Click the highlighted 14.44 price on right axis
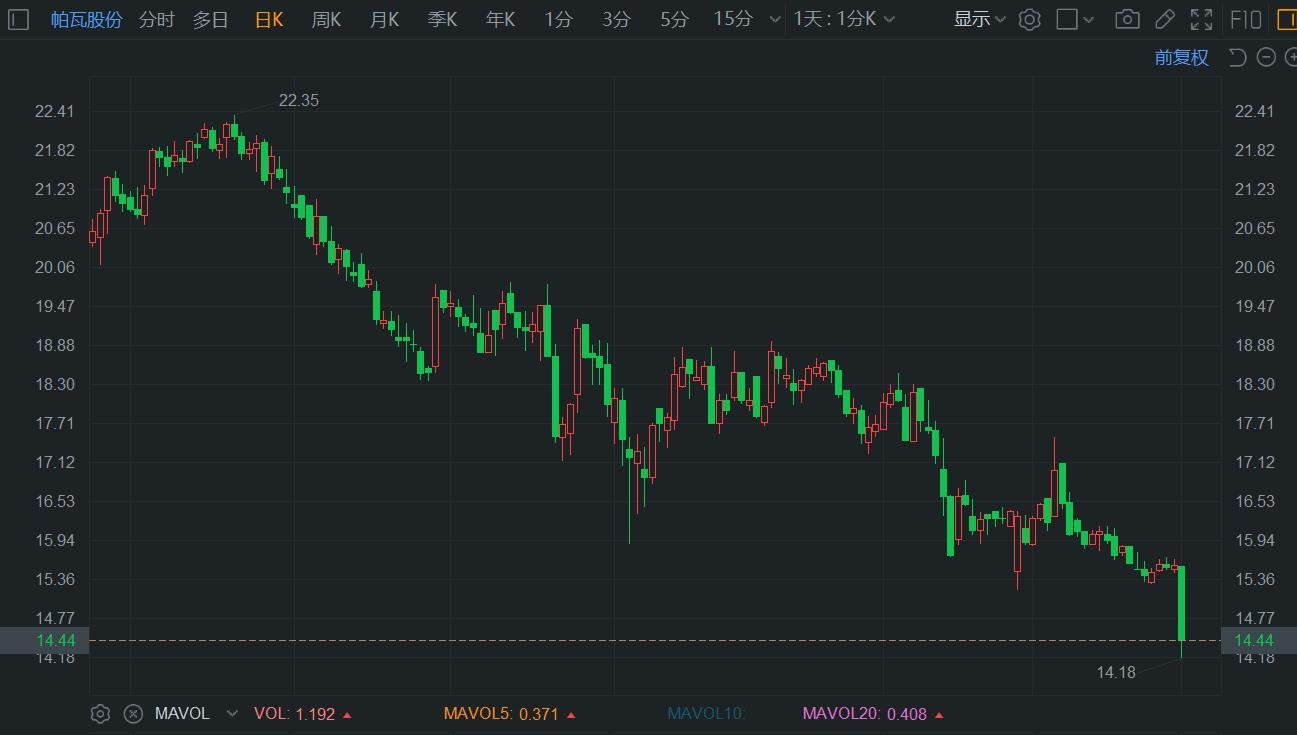Image resolution: width=1297 pixels, height=735 pixels. click(x=1258, y=640)
